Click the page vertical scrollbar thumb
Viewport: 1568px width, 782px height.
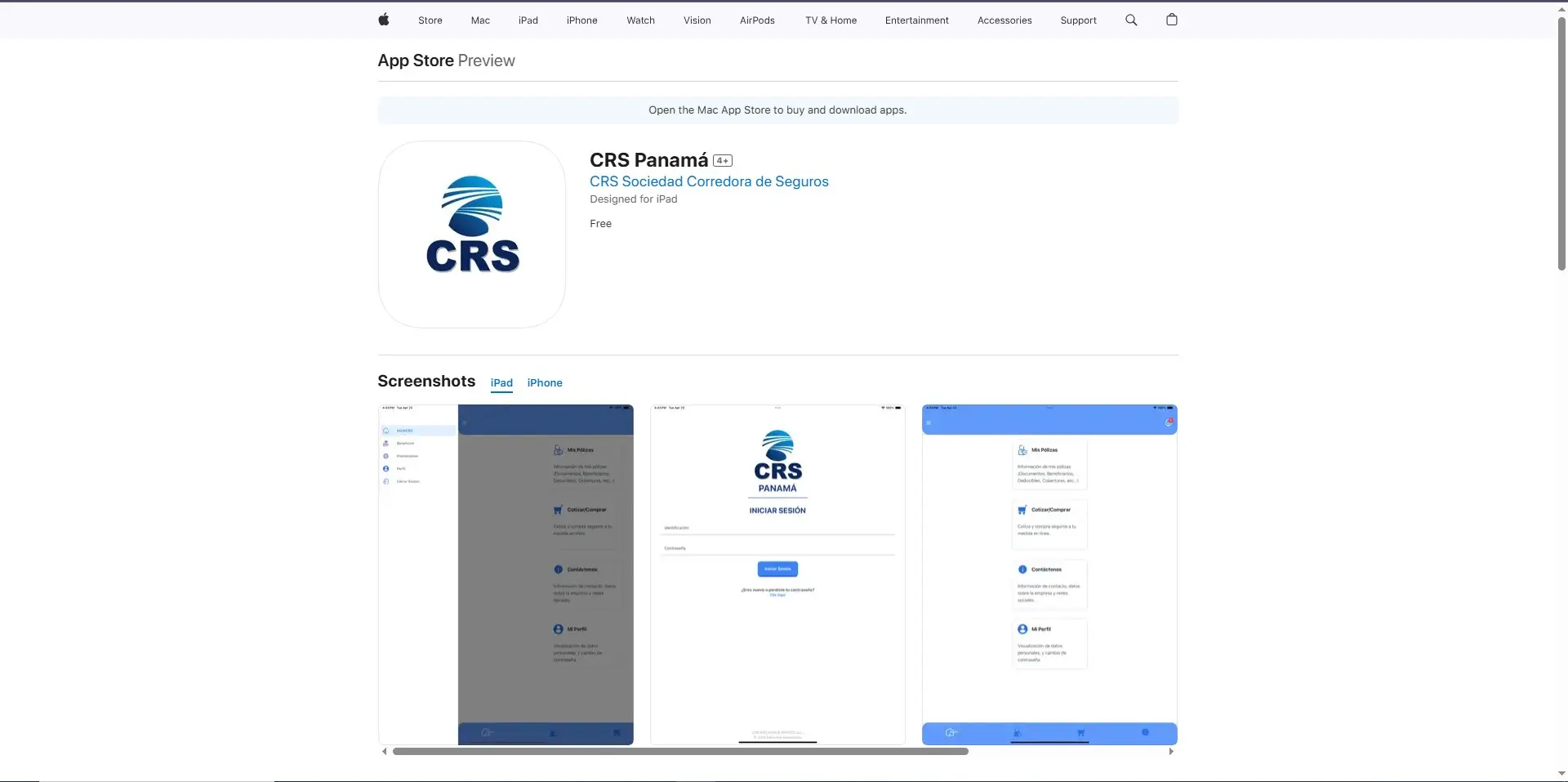[x=1561, y=143]
